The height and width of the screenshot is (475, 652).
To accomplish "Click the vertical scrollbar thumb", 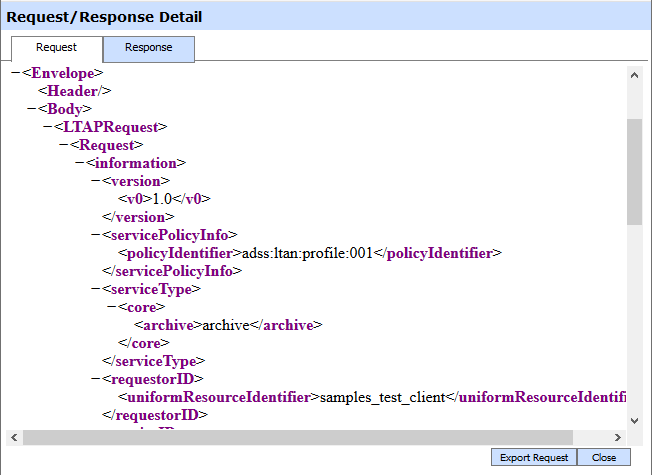I will 634,170.
